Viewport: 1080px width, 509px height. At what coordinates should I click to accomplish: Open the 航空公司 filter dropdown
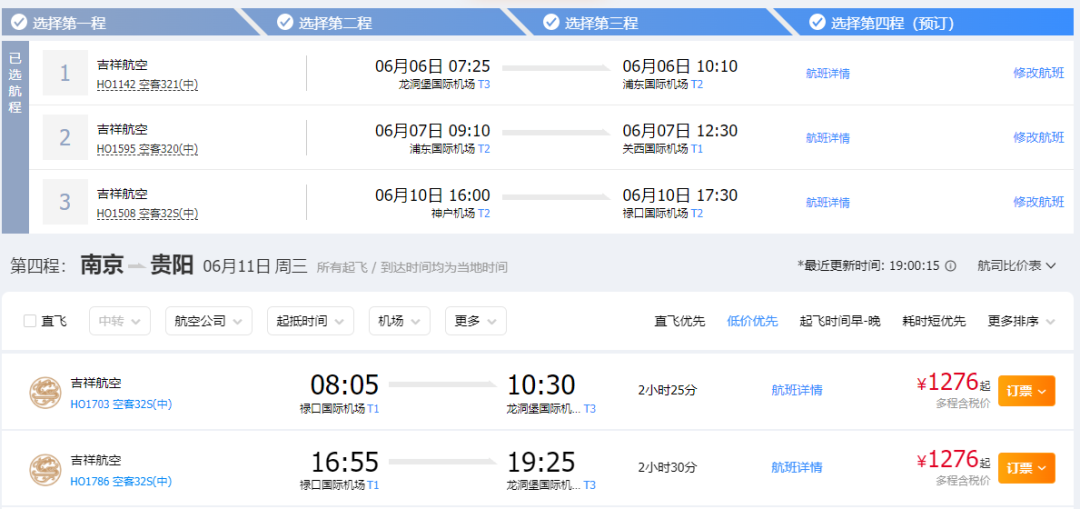click(209, 321)
